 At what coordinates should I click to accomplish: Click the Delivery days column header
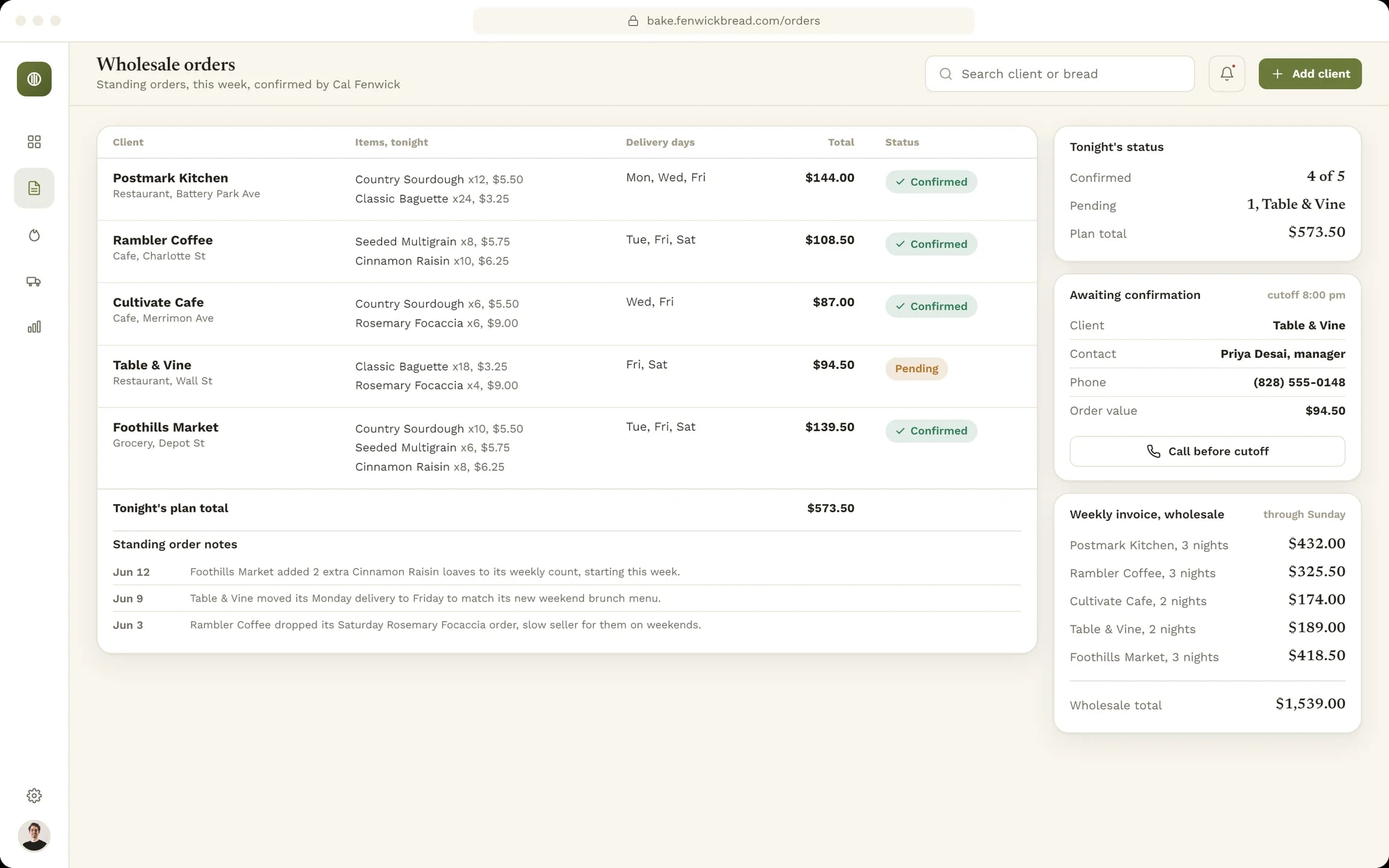(660, 142)
